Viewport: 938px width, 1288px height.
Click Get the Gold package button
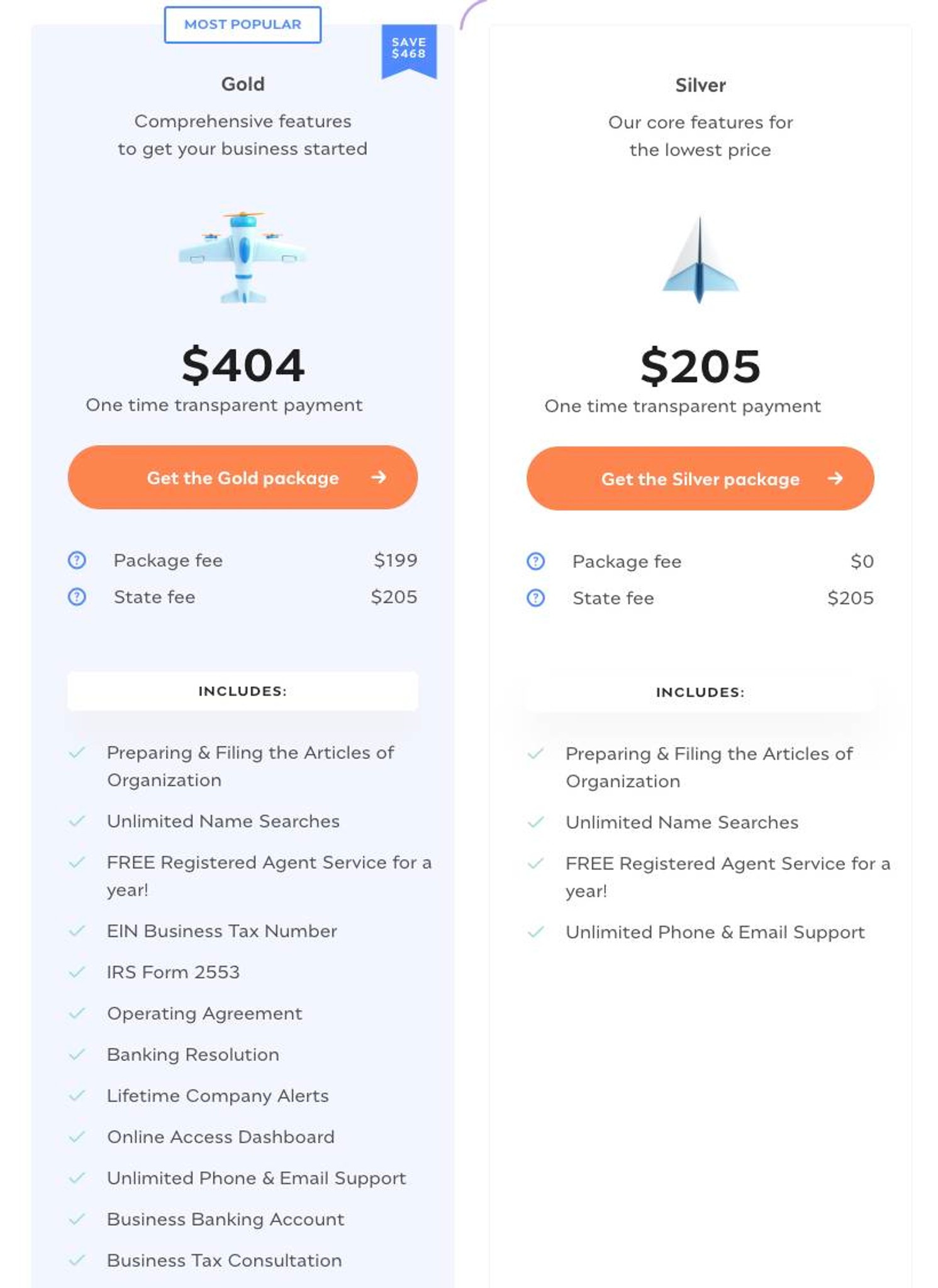point(242,478)
